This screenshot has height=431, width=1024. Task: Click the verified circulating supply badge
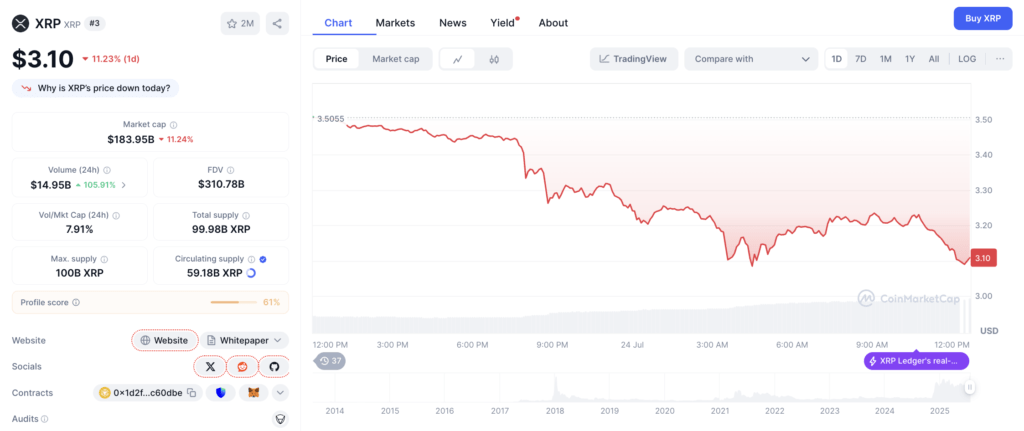[263, 259]
